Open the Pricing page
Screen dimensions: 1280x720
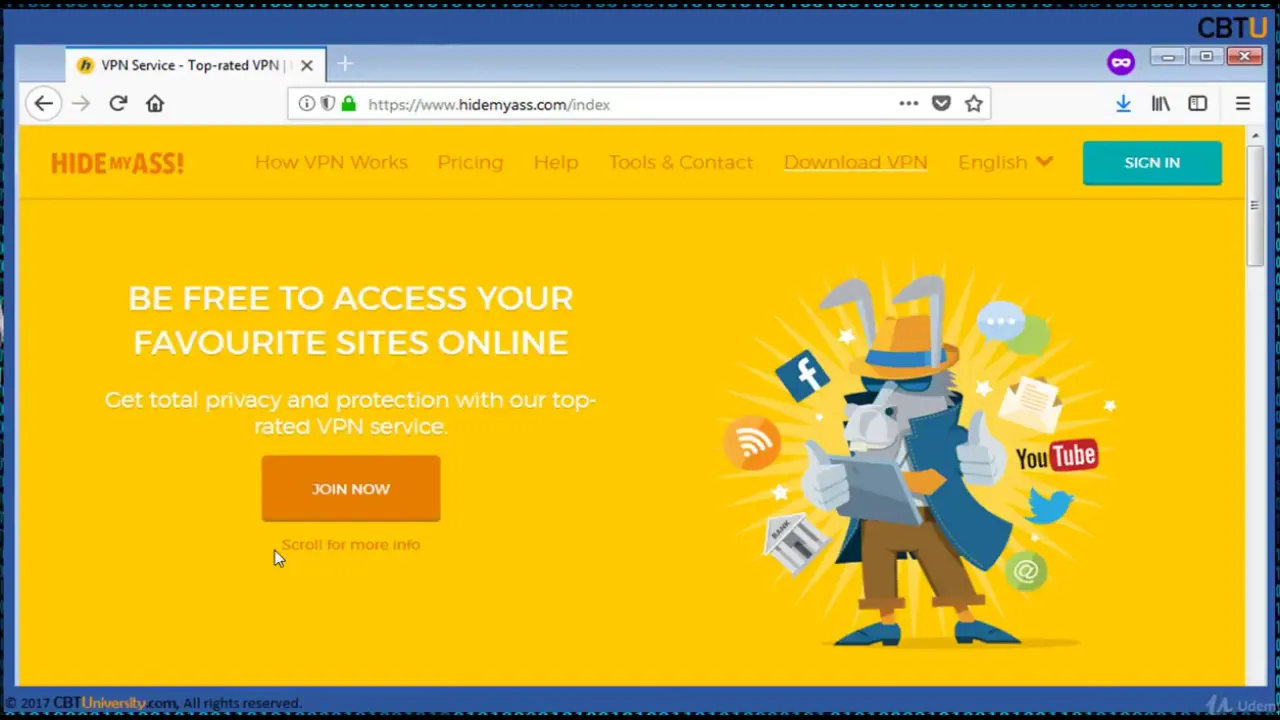[x=470, y=162]
